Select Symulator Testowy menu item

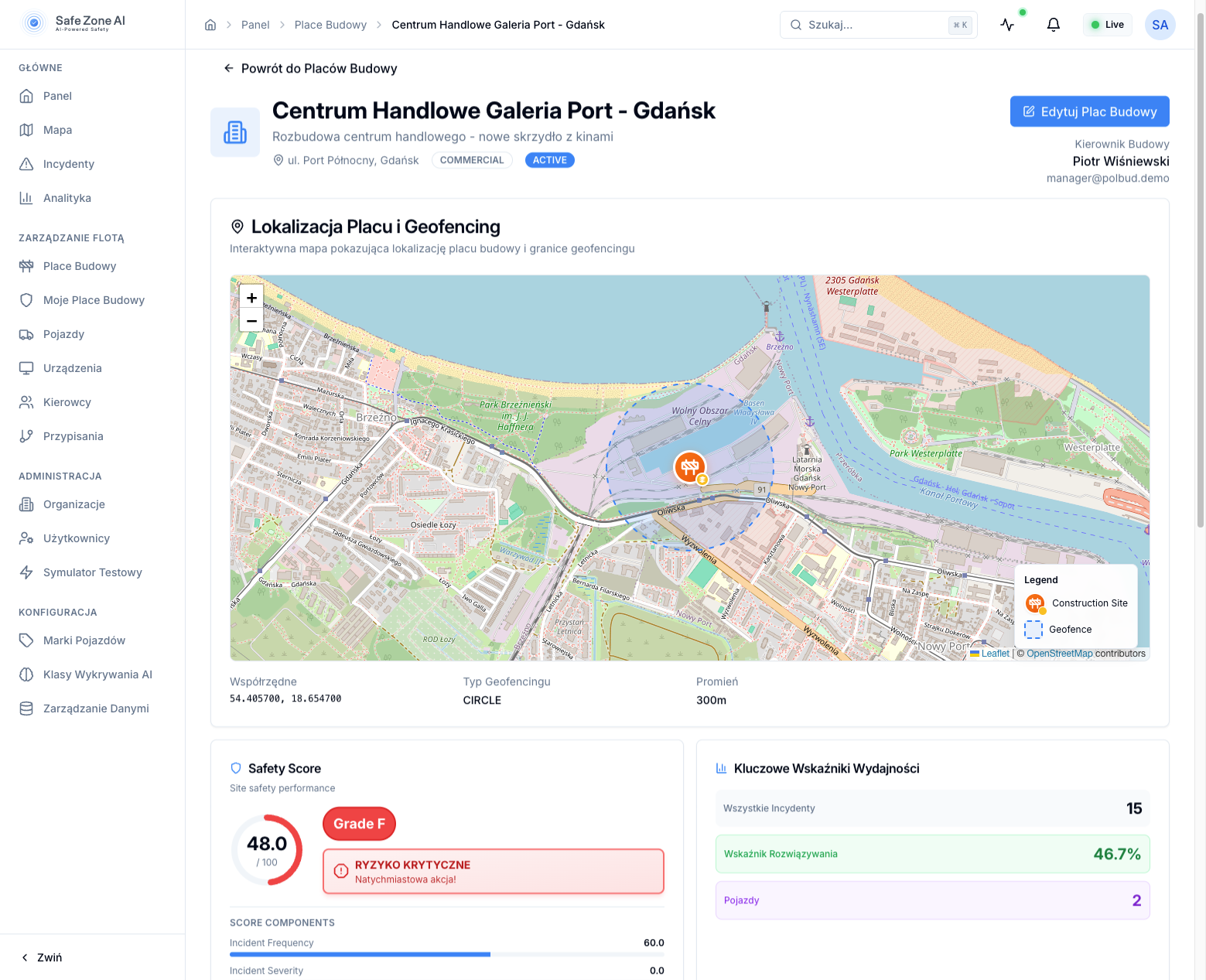pos(92,572)
